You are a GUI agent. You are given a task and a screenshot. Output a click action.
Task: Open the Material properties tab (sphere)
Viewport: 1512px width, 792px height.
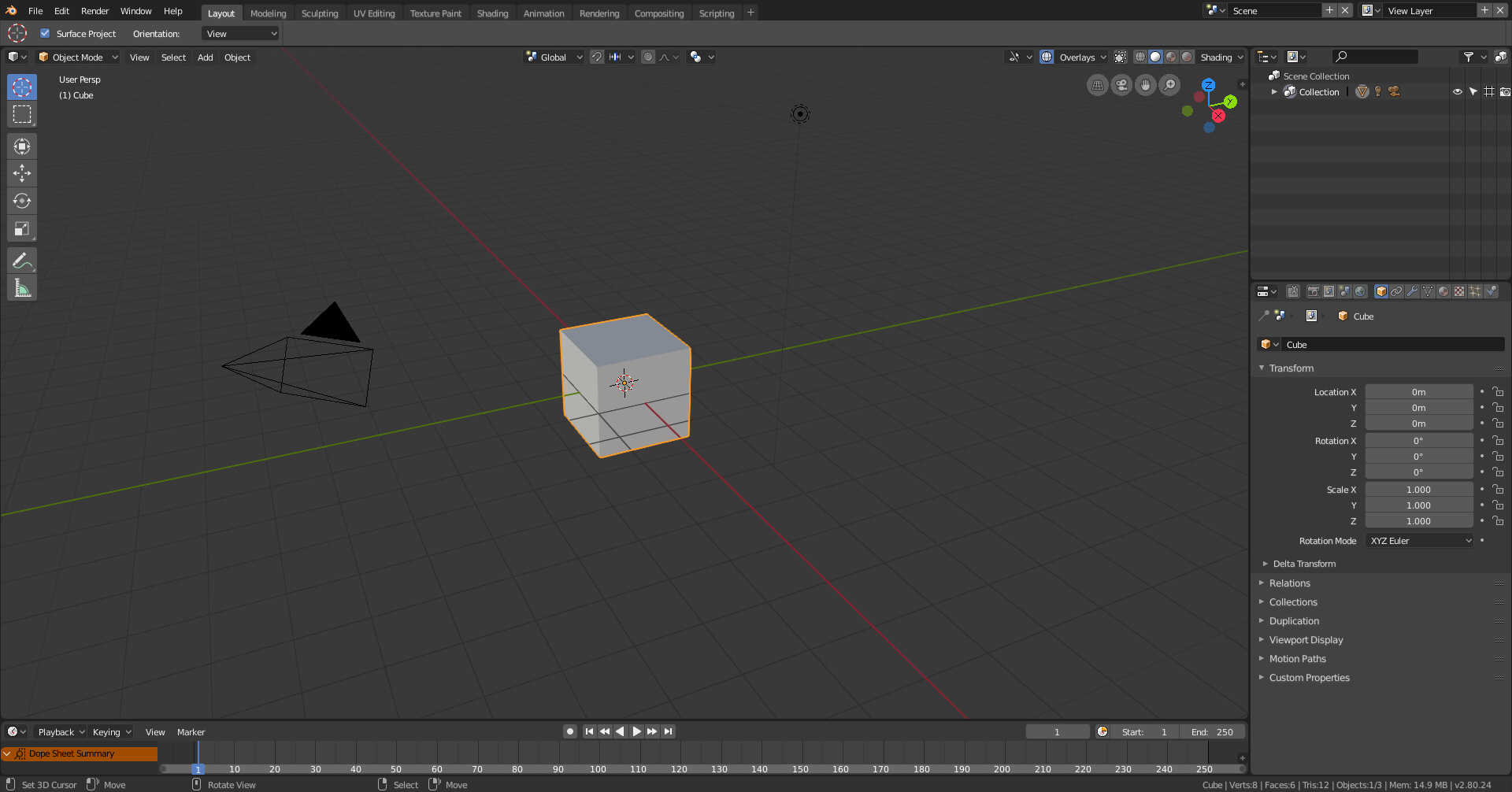(x=1443, y=291)
